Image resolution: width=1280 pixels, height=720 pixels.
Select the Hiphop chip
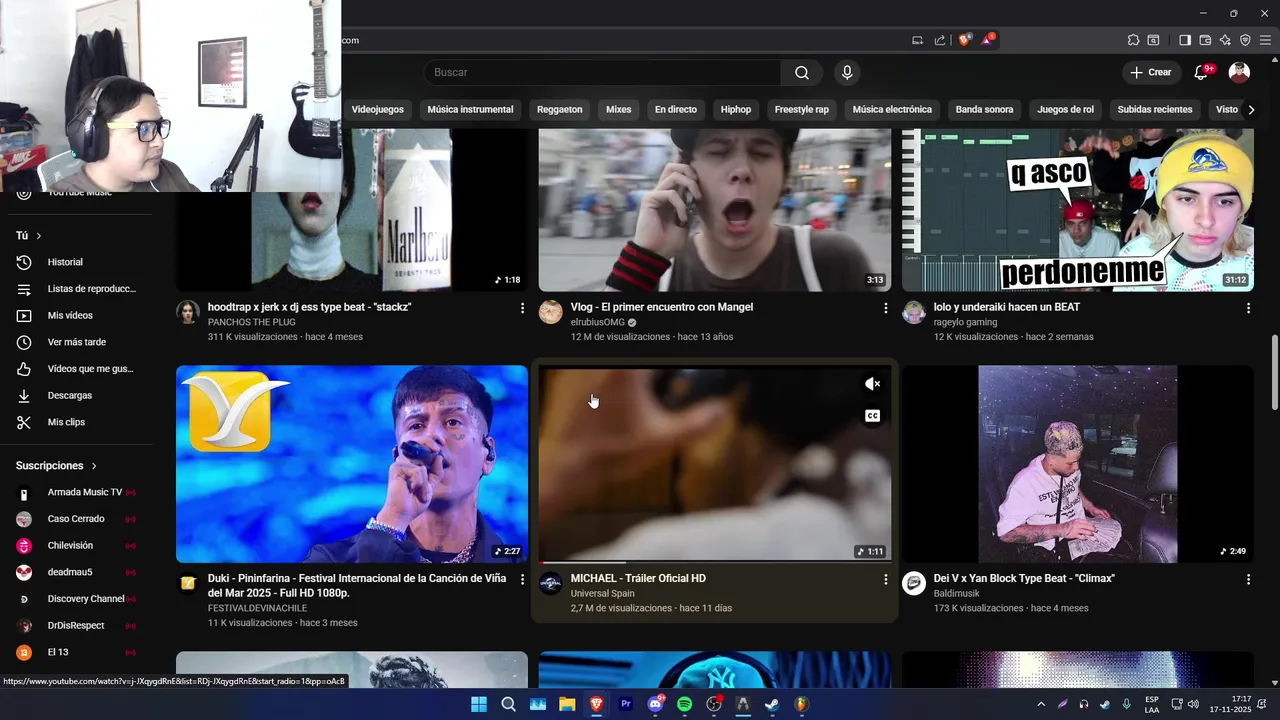[x=736, y=109]
